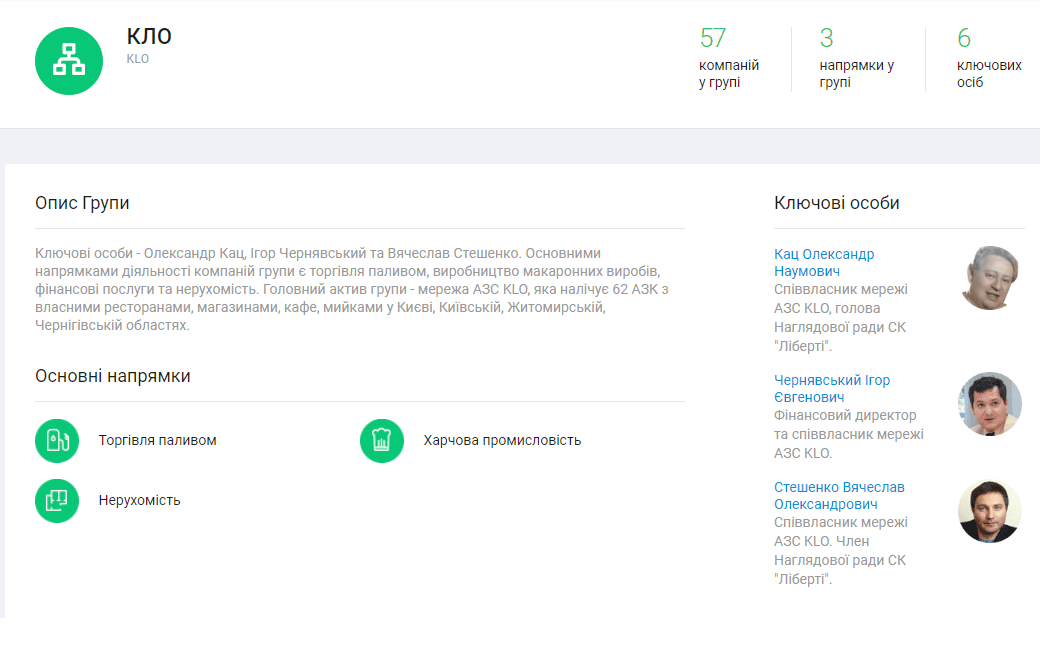
Task: Click the chef hat icon for Харчова промисловість
Action: (382, 441)
